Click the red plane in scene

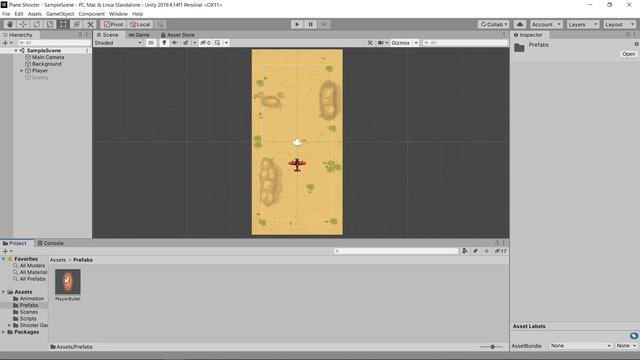(x=297, y=164)
